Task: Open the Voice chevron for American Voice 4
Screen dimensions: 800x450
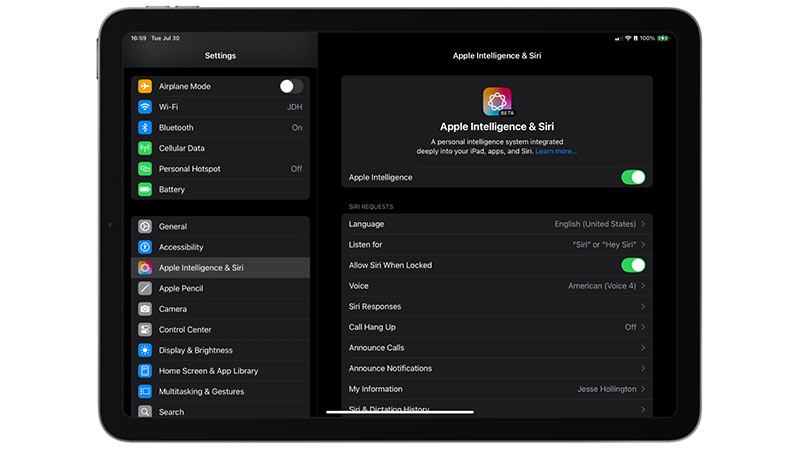Action: click(x=643, y=286)
